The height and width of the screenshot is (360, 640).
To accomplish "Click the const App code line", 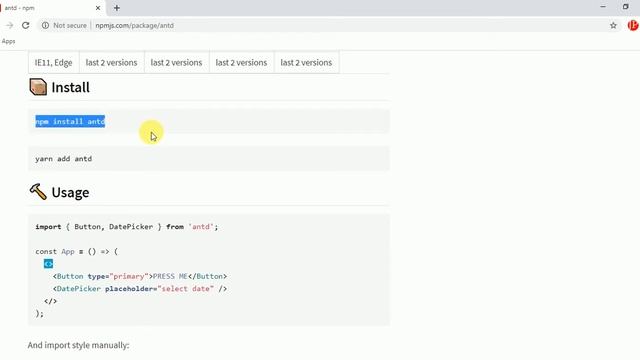I will click(76, 251).
